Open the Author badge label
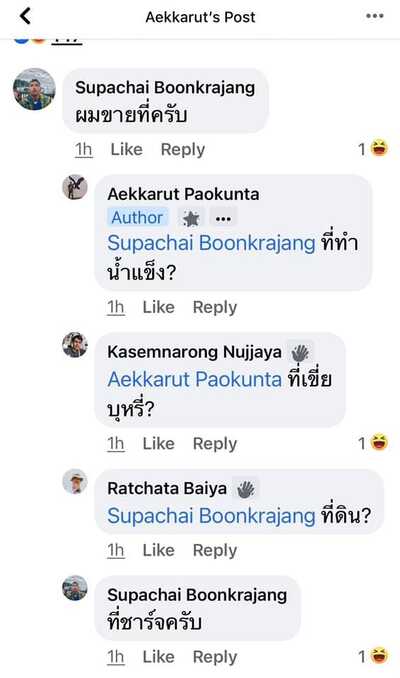Image resolution: width=400 pixels, height=678 pixels. click(137, 217)
